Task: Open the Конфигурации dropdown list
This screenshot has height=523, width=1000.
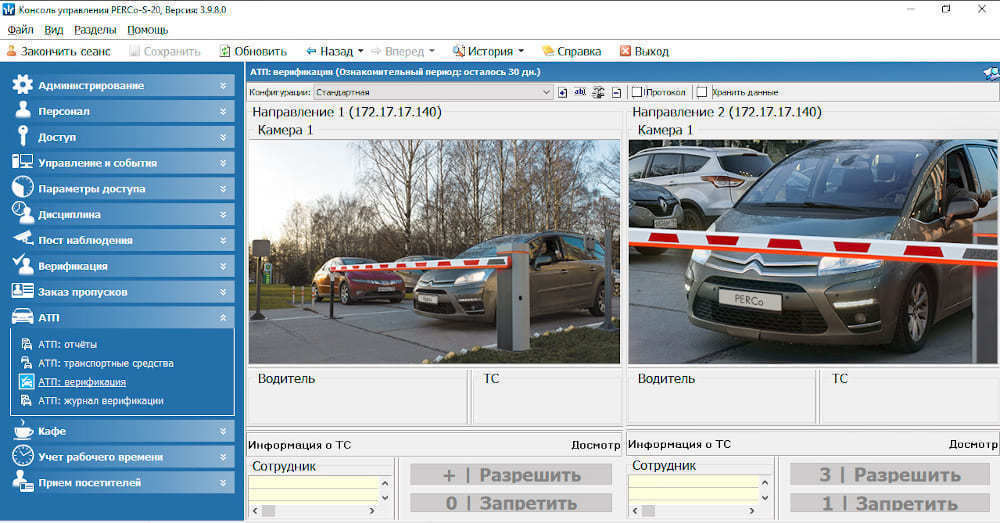Action: [x=546, y=92]
